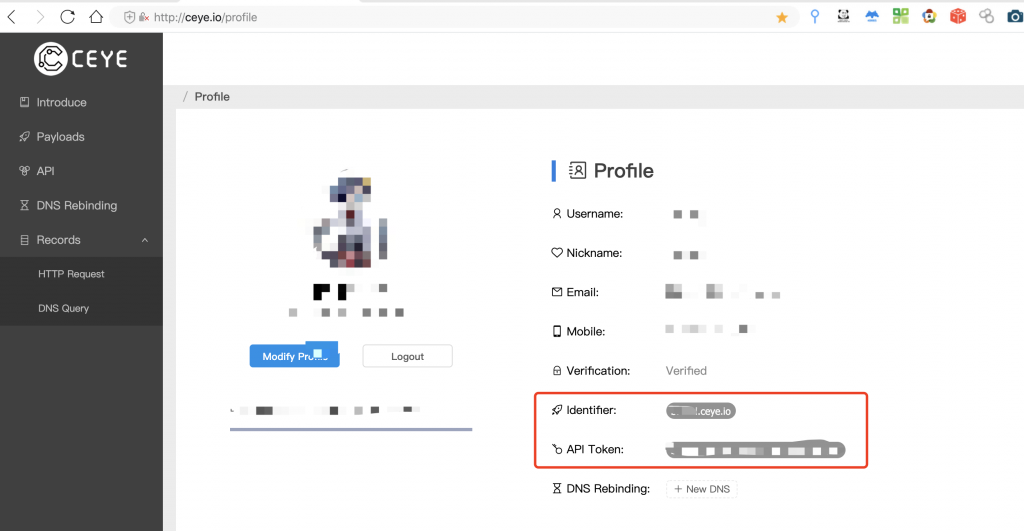Viewport: 1024px width, 531px height.
Task: Click the API Token icon
Action: coord(556,449)
